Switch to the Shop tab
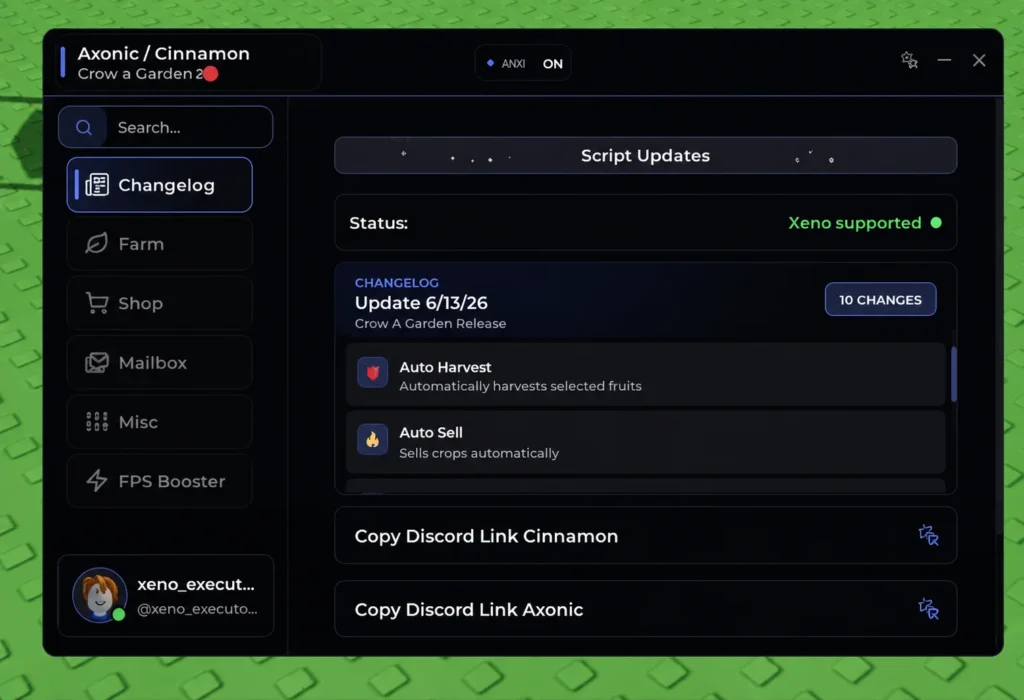The height and width of the screenshot is (700, 1024). tap(159, 303)
